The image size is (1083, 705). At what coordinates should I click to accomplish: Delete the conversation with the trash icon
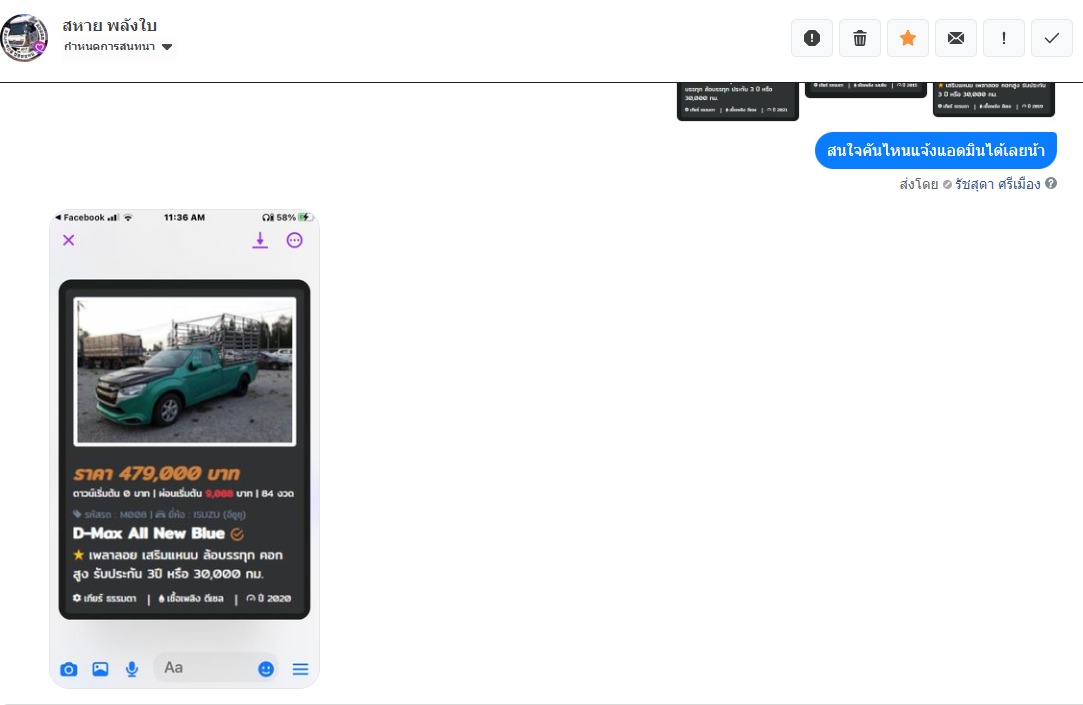(x=860, y=38)
